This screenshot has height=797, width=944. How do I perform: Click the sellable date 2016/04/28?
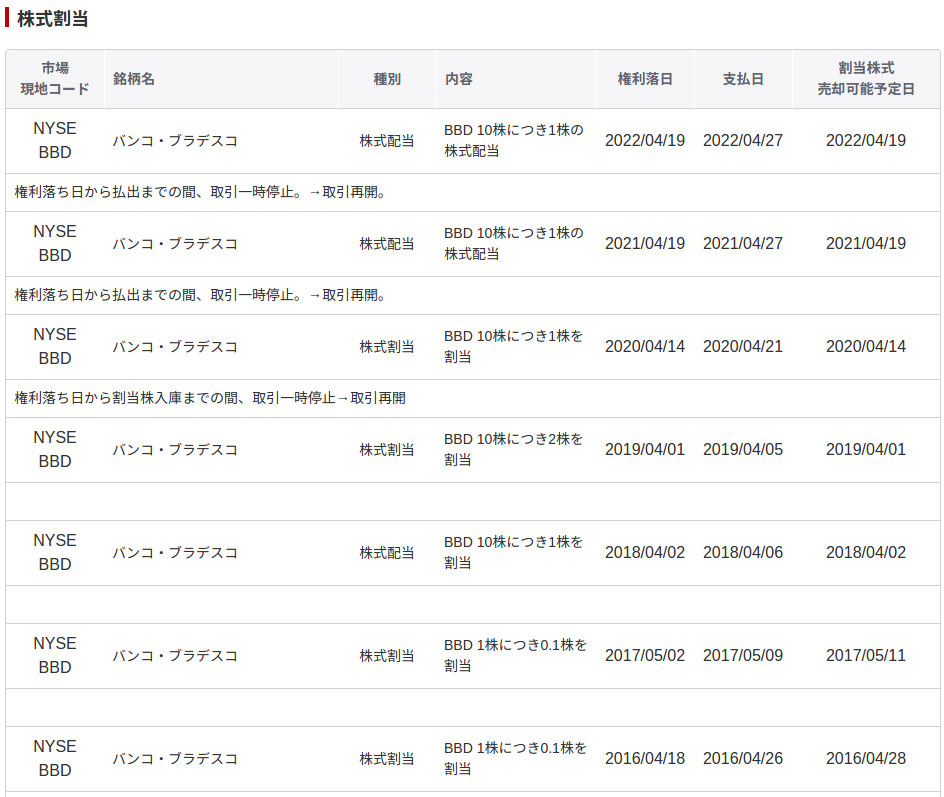coord(866,759)
